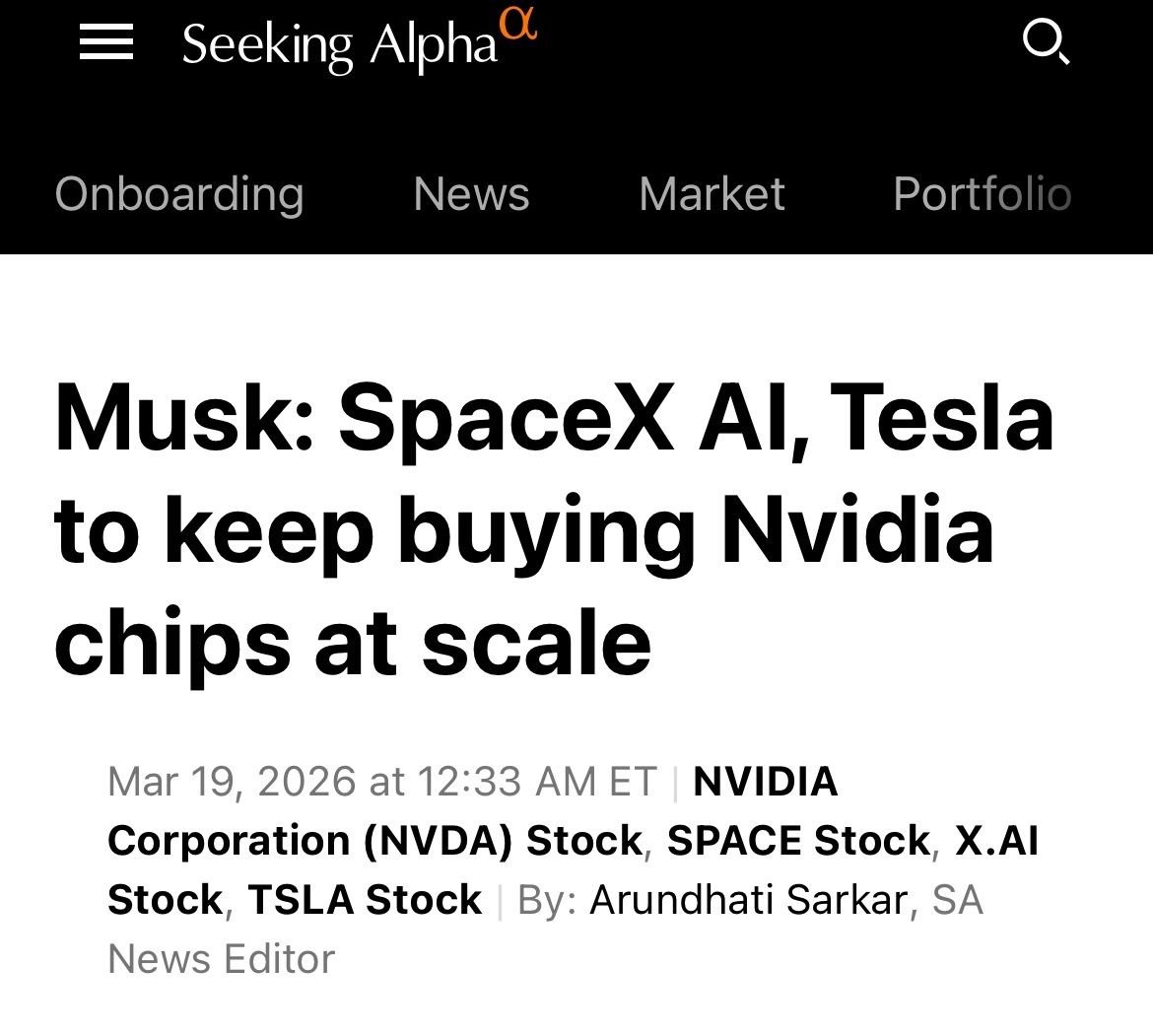Open the News tab

[471, 193]
